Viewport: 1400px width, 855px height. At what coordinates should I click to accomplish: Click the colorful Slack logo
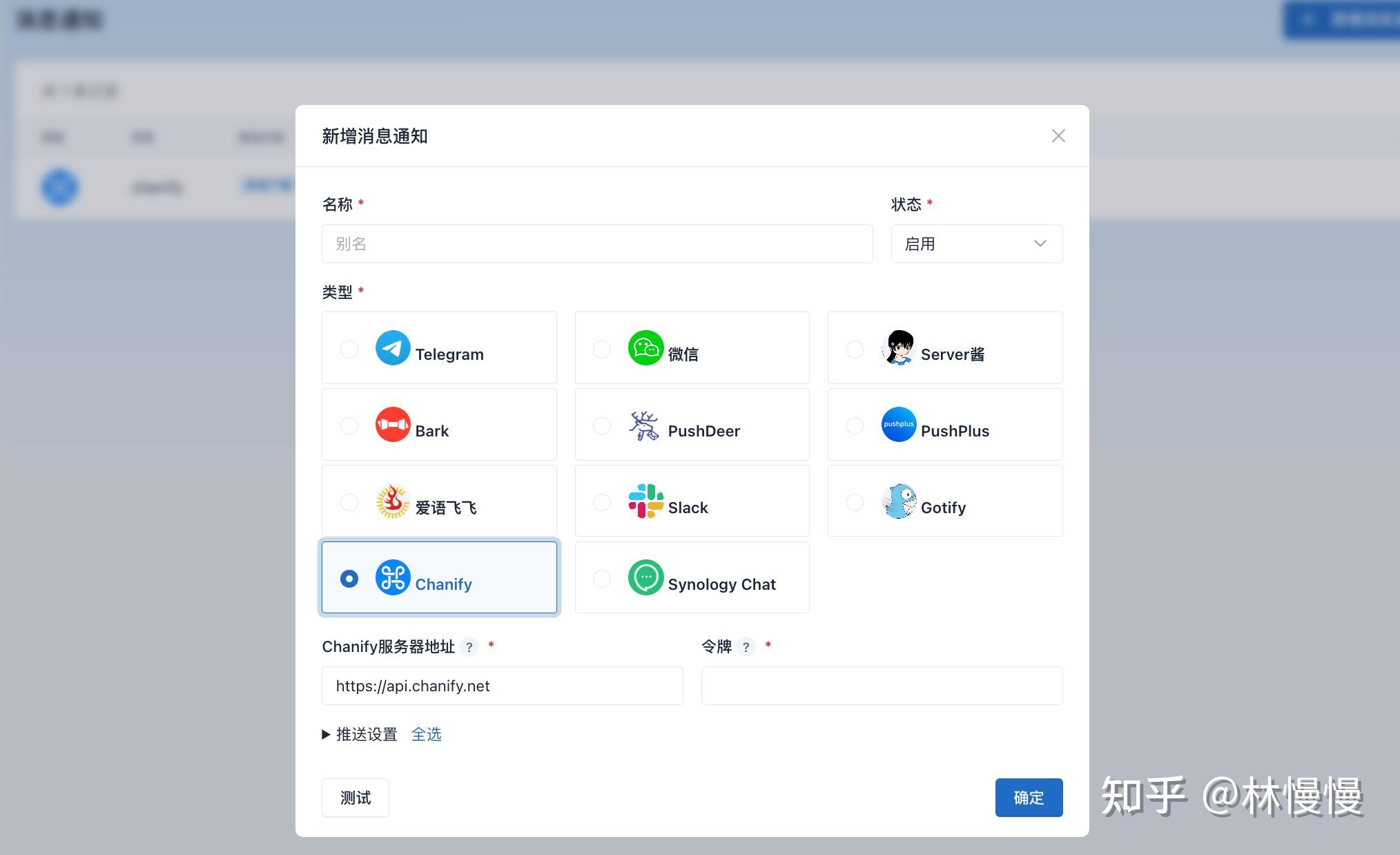[645, 501]
